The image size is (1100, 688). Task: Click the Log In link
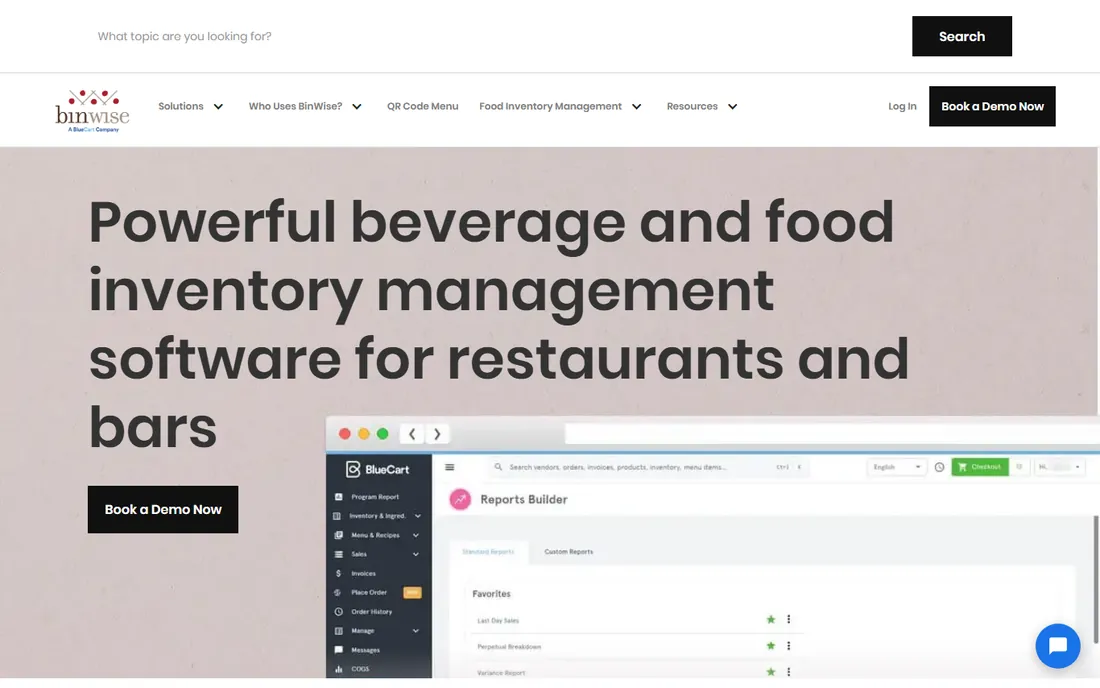[x=902, y=107]
